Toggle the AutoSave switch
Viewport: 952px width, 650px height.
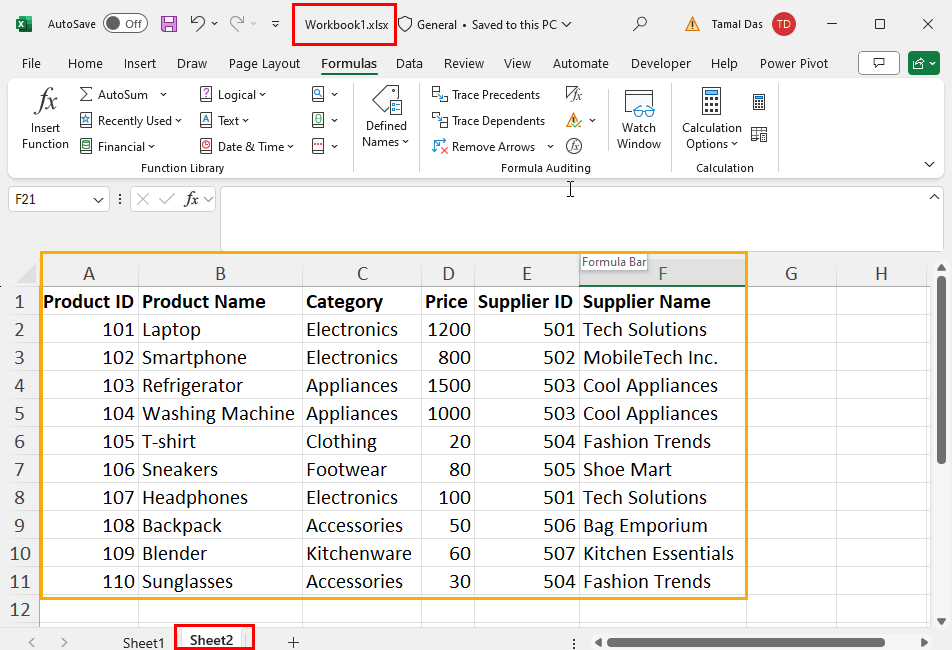(126, 24)
